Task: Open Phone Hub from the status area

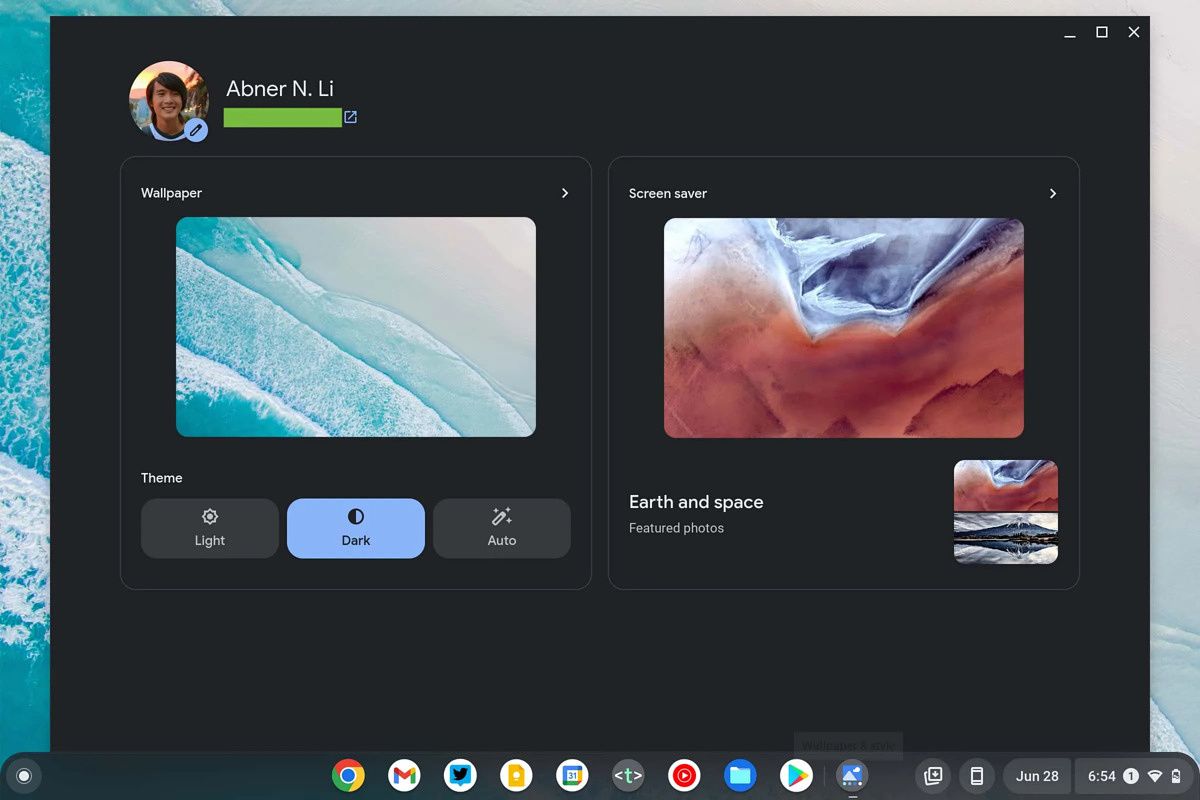Action: point(977,775)
